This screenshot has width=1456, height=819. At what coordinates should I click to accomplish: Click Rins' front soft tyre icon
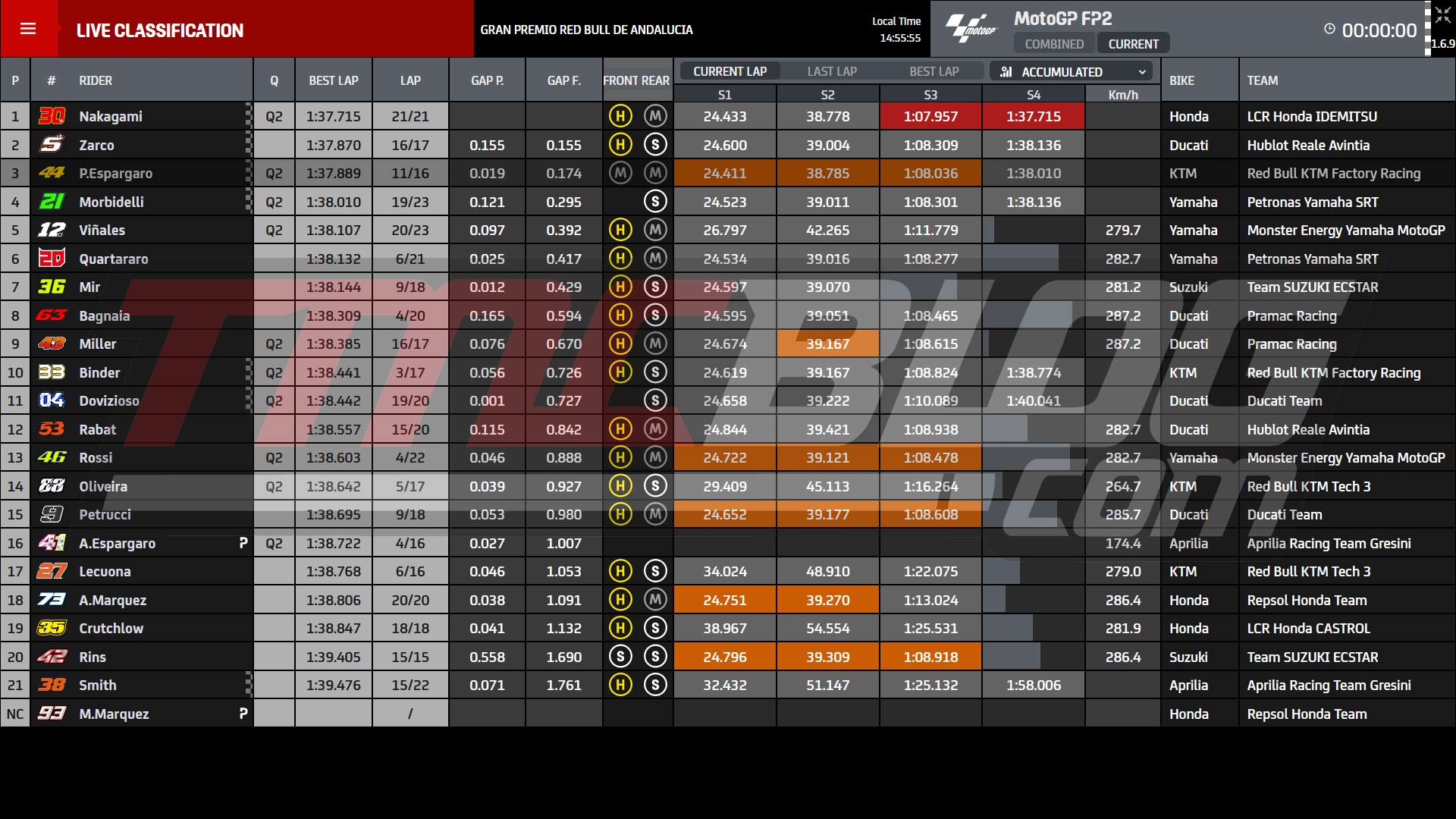tap(620, 656)
